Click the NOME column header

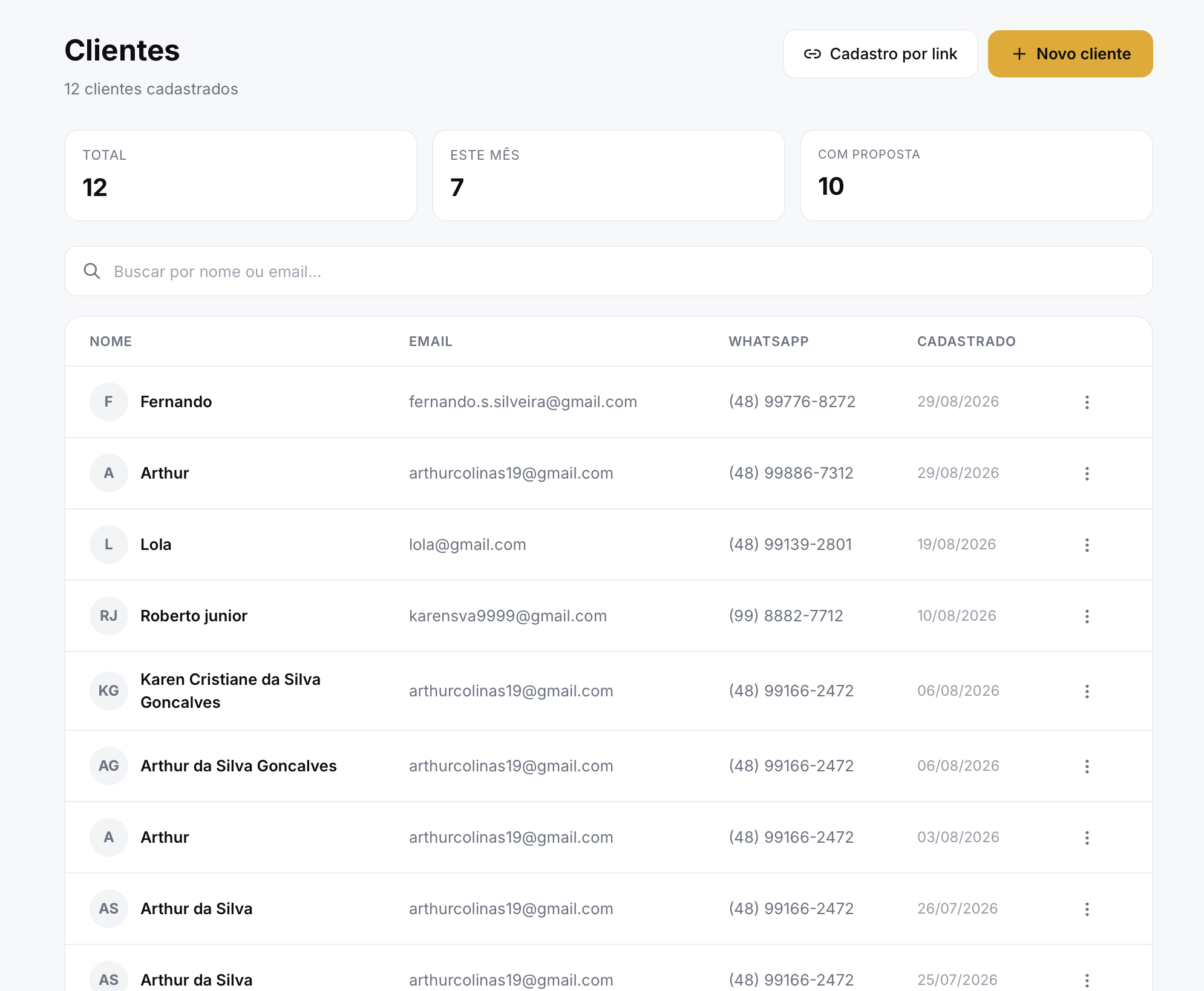click(111, 341)
